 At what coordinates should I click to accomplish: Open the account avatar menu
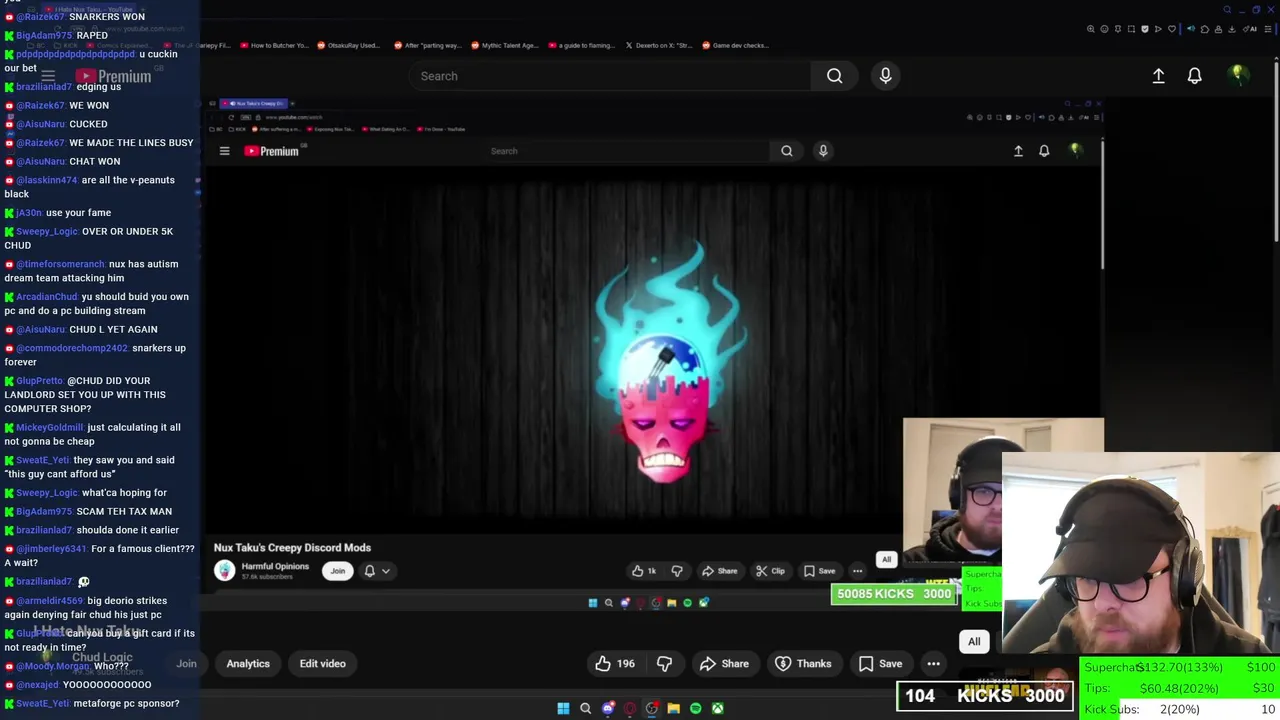coord(1237,75)
